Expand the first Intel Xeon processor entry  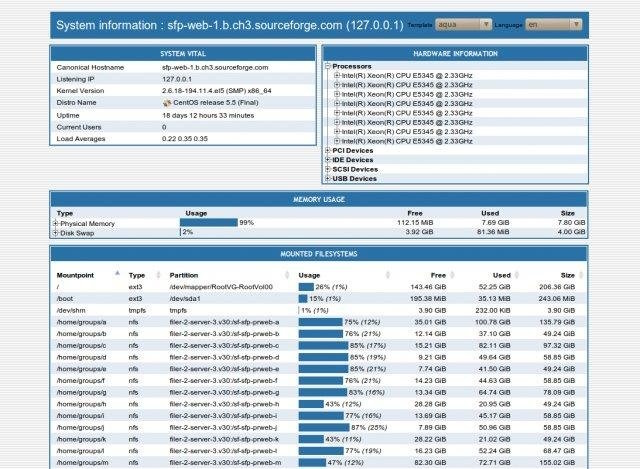click(x=337, y=75)
